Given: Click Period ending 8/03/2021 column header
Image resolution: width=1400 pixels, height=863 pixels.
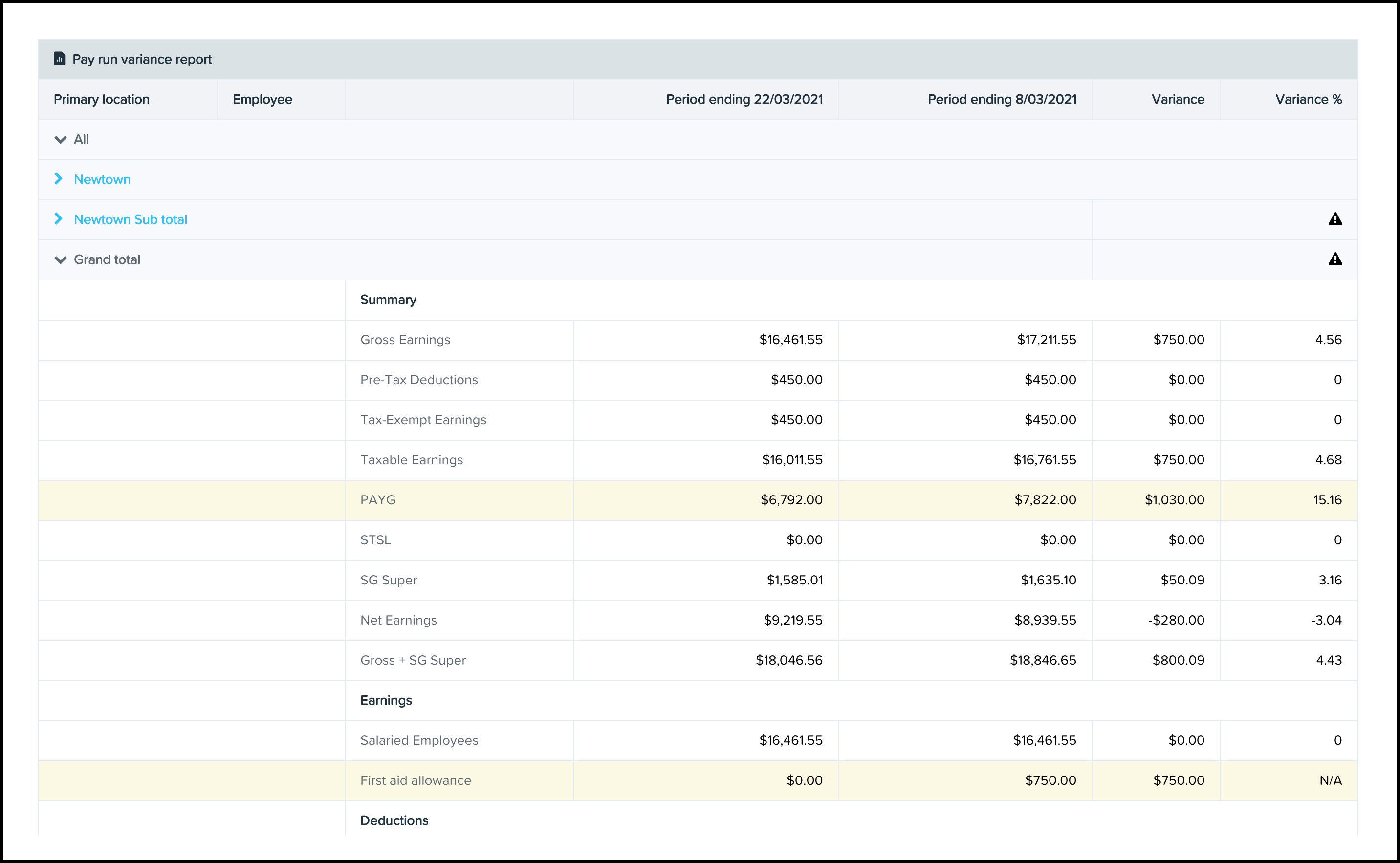Looking at the screenshot, I should pos(1002,99).
